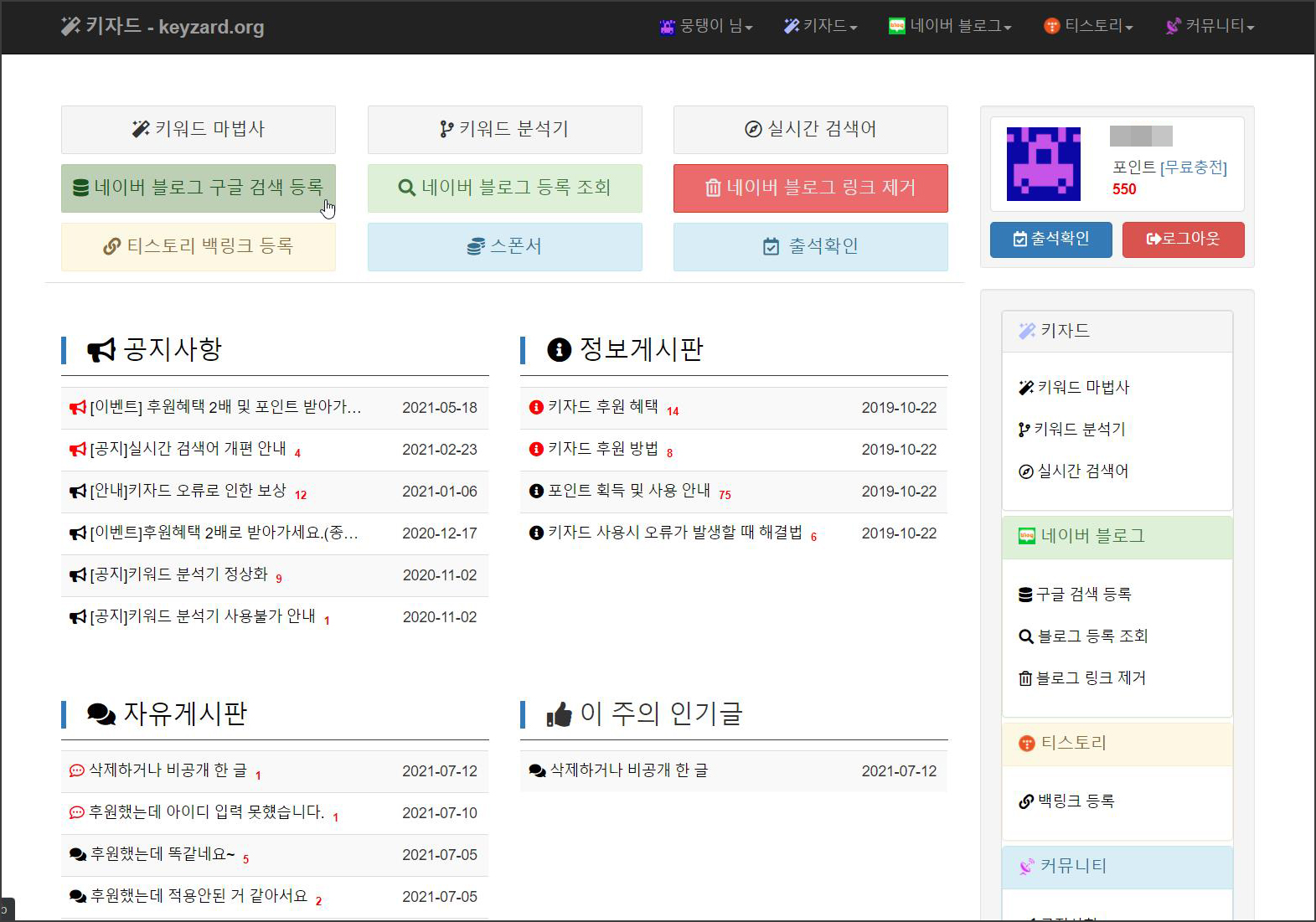Go to the 키자드 - keyzard.org home logo
The height and width of the screenshot is (922, 1316).
[x=163, y=27]
